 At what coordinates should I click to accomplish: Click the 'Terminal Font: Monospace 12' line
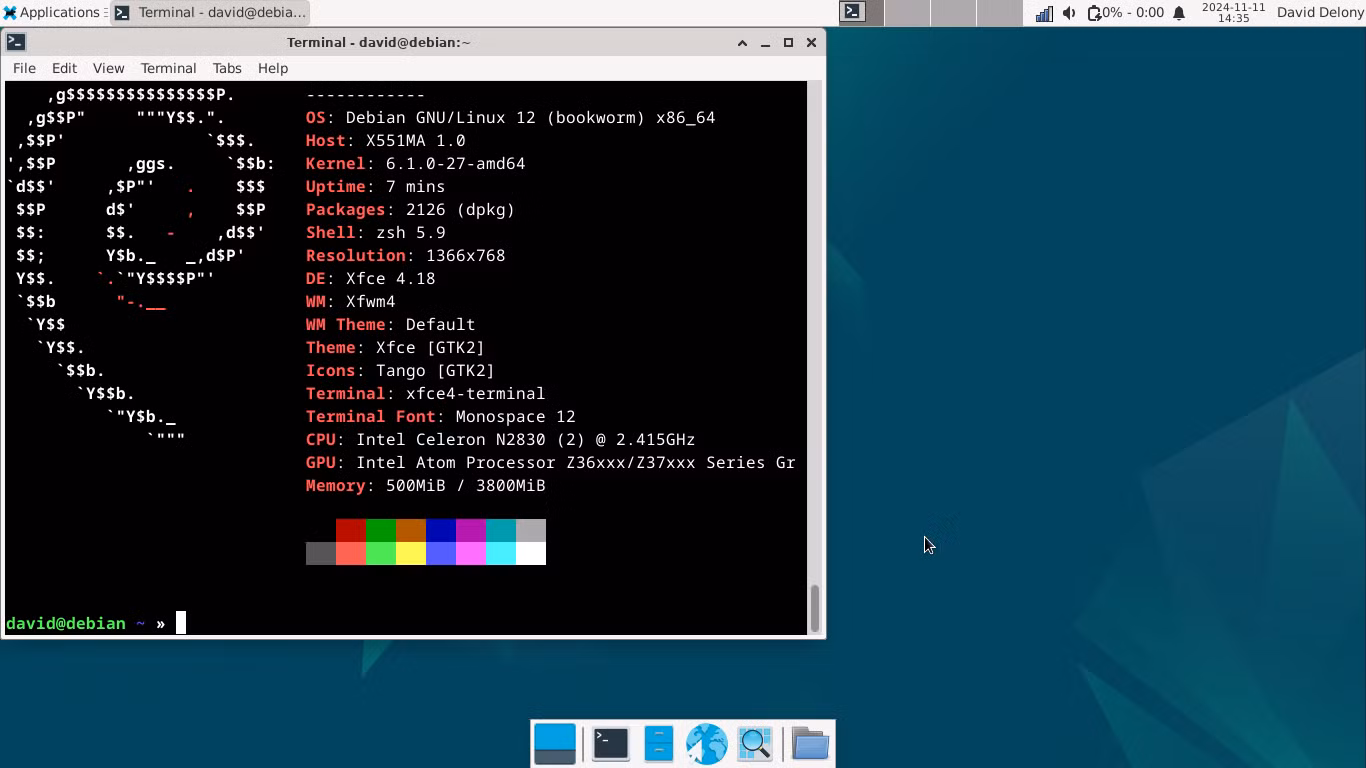pos(441,416)
